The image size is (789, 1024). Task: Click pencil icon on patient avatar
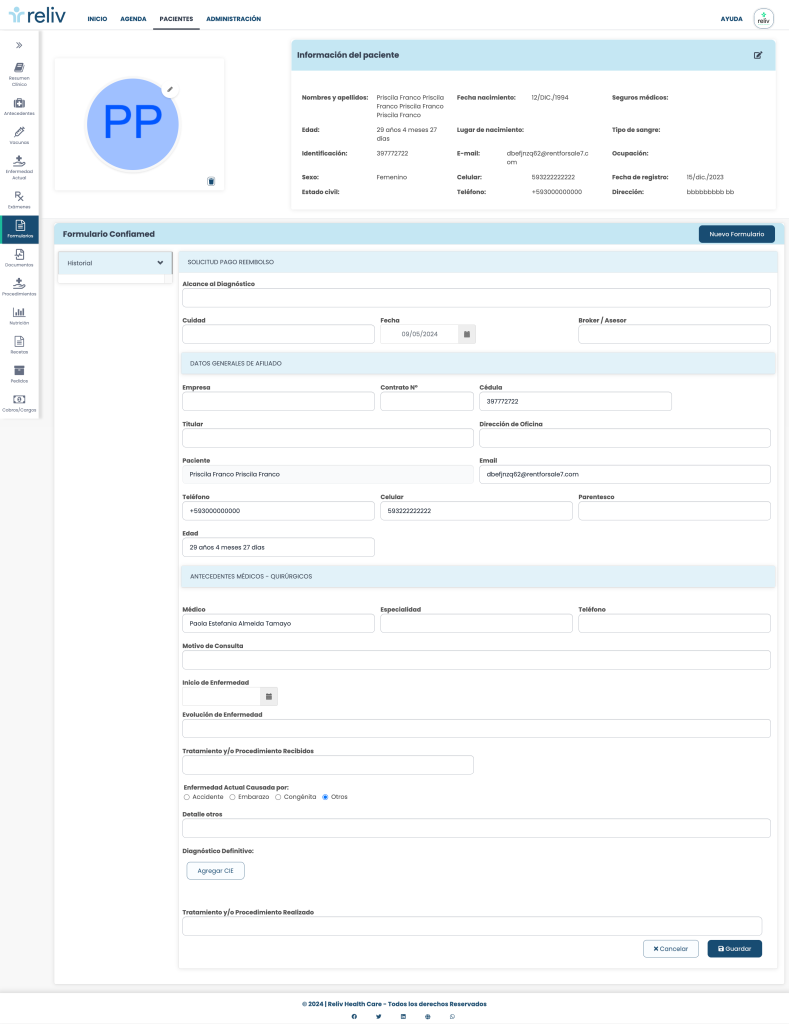tap(170, 89)
